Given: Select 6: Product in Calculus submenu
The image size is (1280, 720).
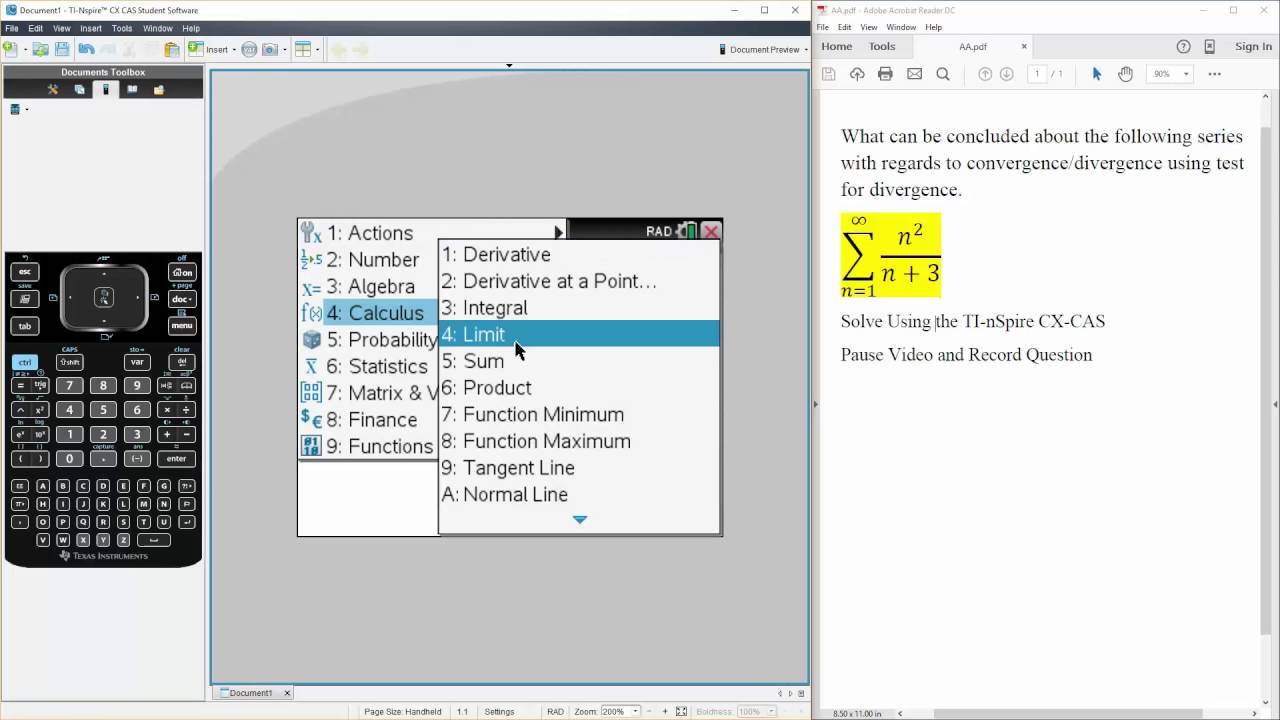Looking at the screenshot, I should coord(579,388).
